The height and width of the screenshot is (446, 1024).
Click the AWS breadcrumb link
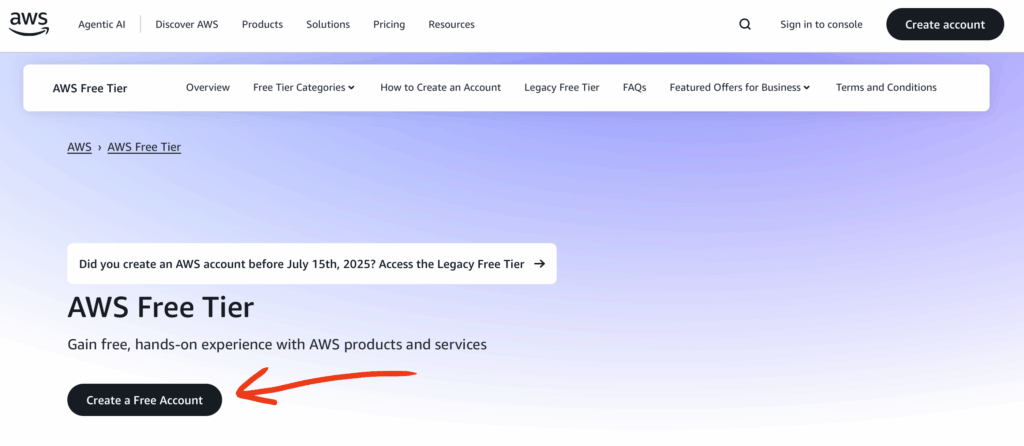[x=79, y=147]
